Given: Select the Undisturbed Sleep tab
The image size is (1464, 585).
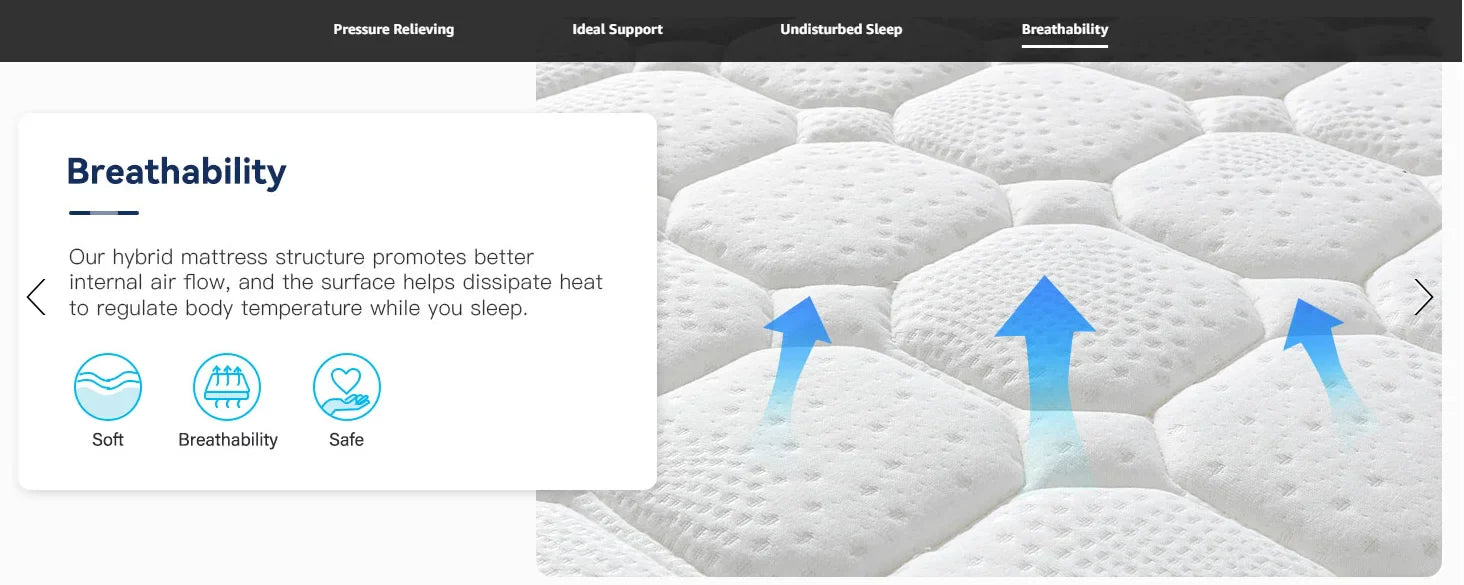Looking at the screenshot, I should coord(841,29).
